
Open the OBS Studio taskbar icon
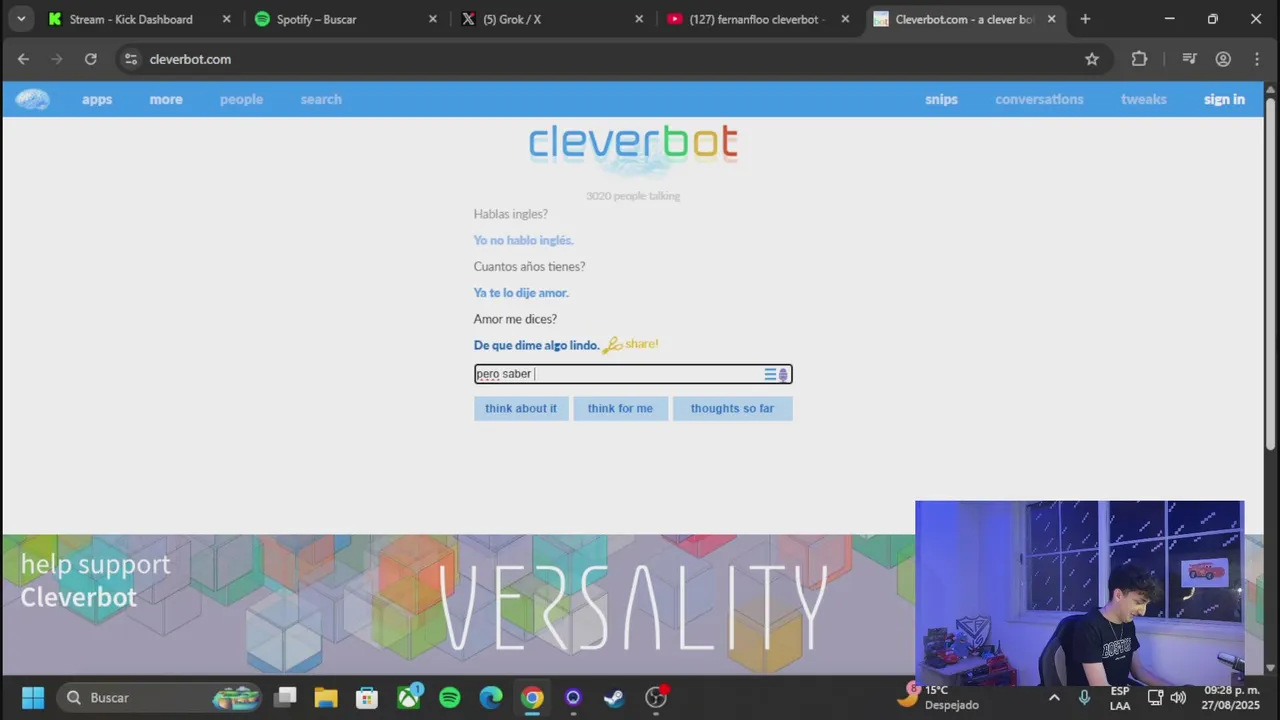pyautogui.click(x=656, y=697)
